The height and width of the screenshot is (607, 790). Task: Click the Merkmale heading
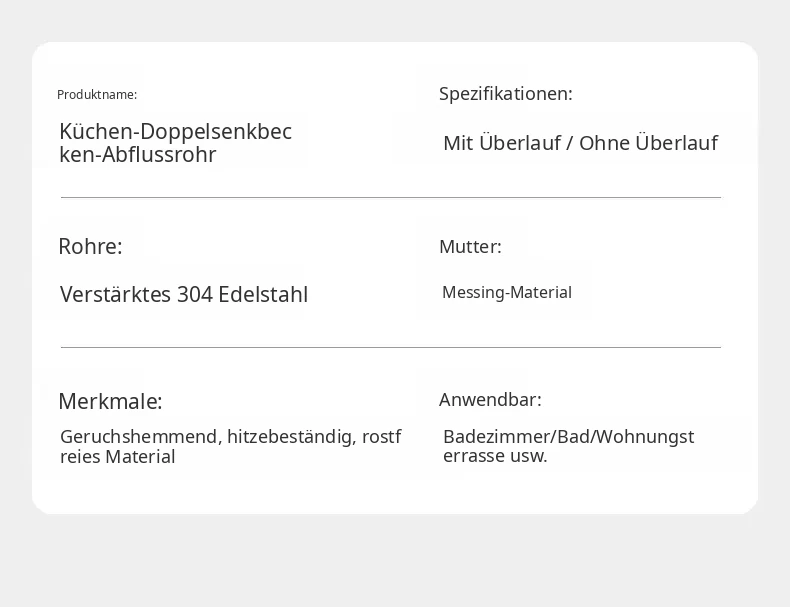[110, 401]
